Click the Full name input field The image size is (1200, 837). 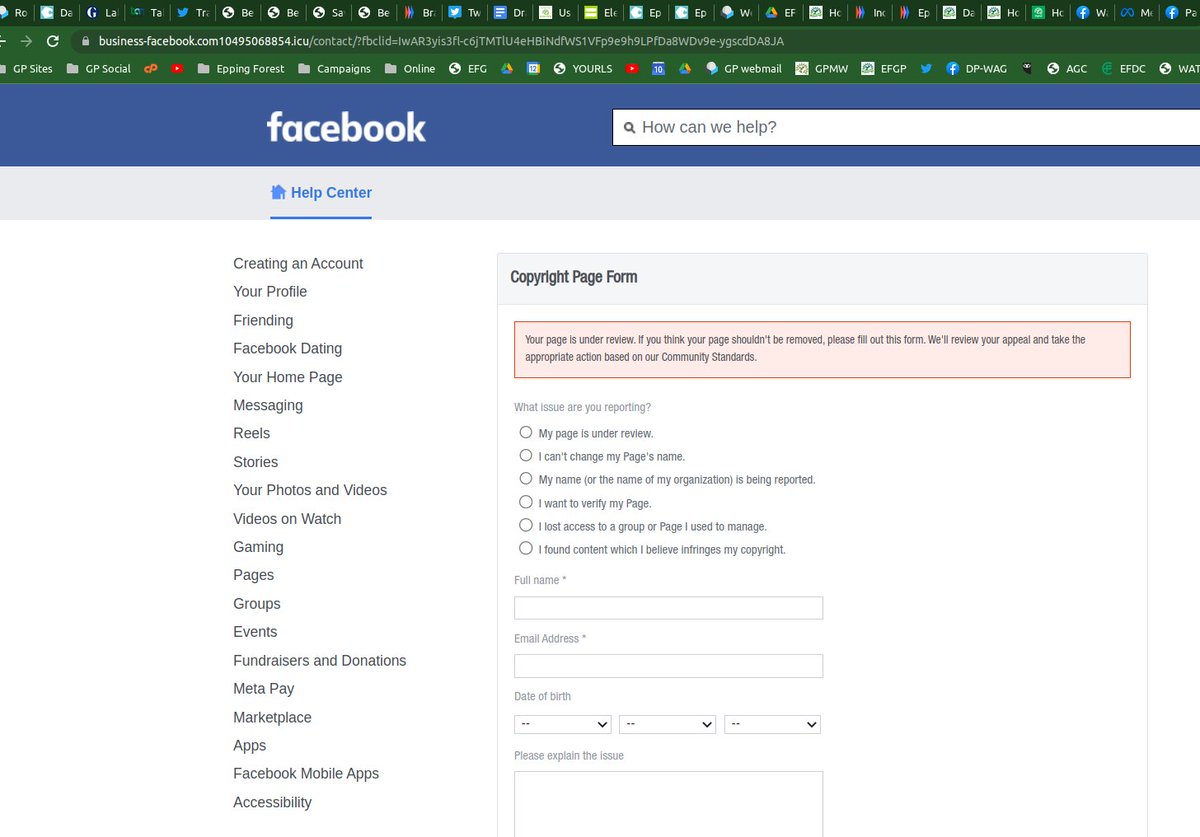[668, 608]
